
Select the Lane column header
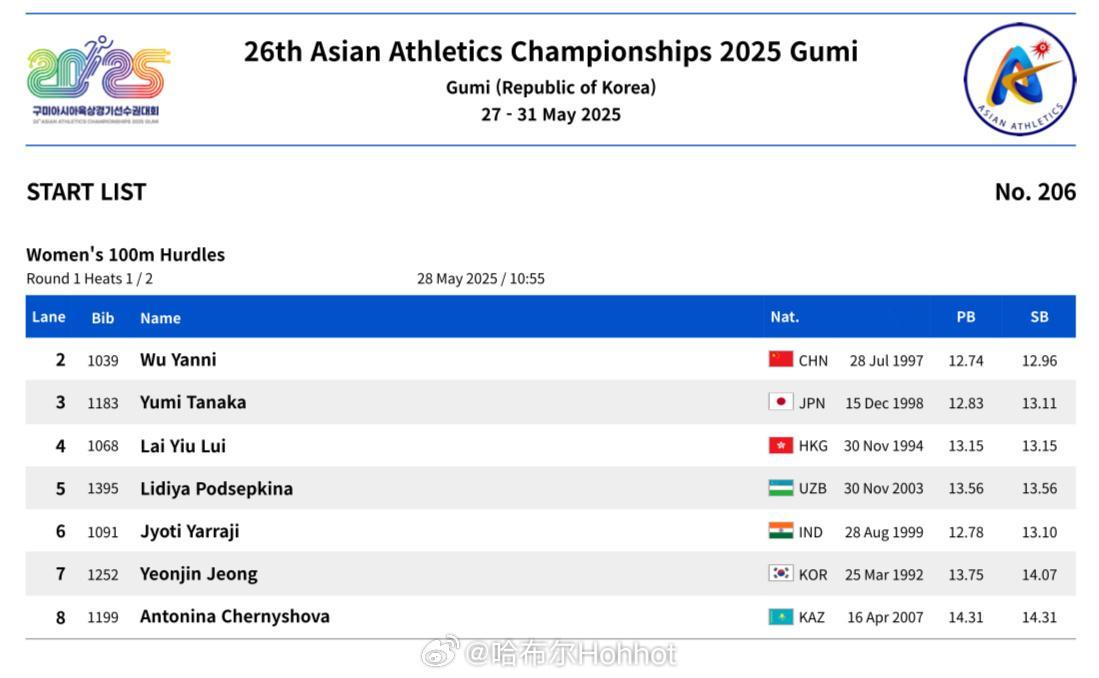48,317
